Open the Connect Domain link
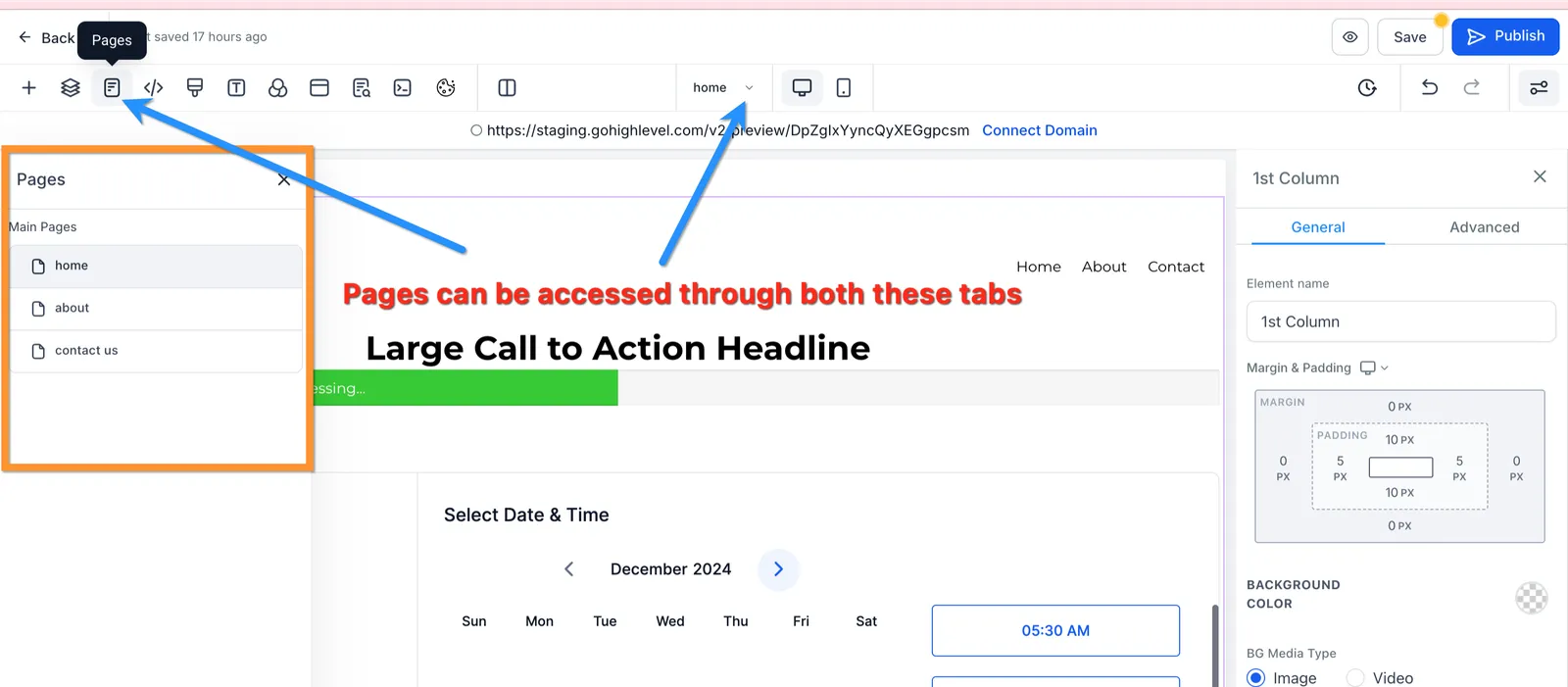Viewport: 1568px width, 687px height. 1040,130
